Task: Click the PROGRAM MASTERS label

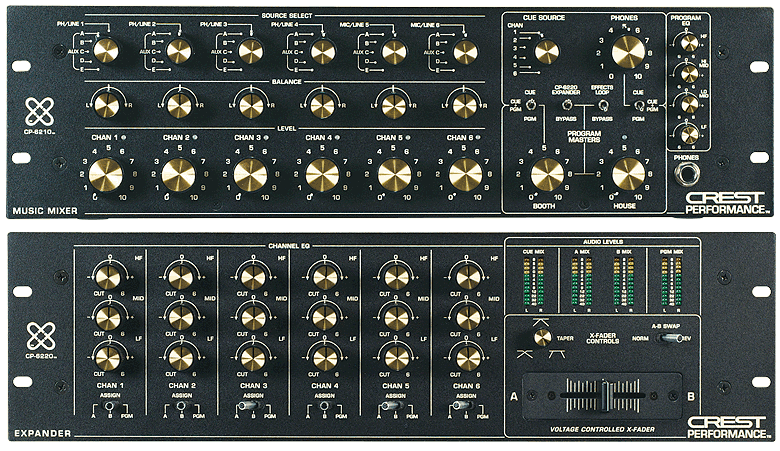Action: 584,137
